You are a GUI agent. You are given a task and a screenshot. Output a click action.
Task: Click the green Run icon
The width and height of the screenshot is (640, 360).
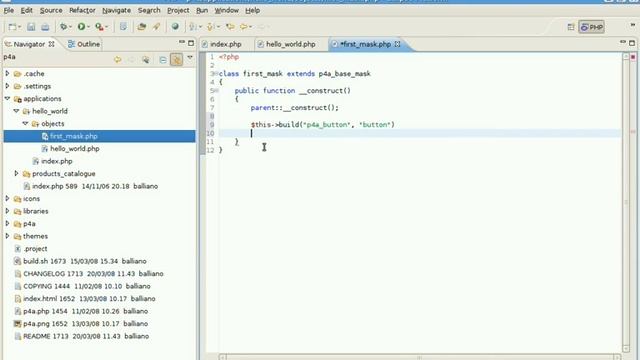81,27
